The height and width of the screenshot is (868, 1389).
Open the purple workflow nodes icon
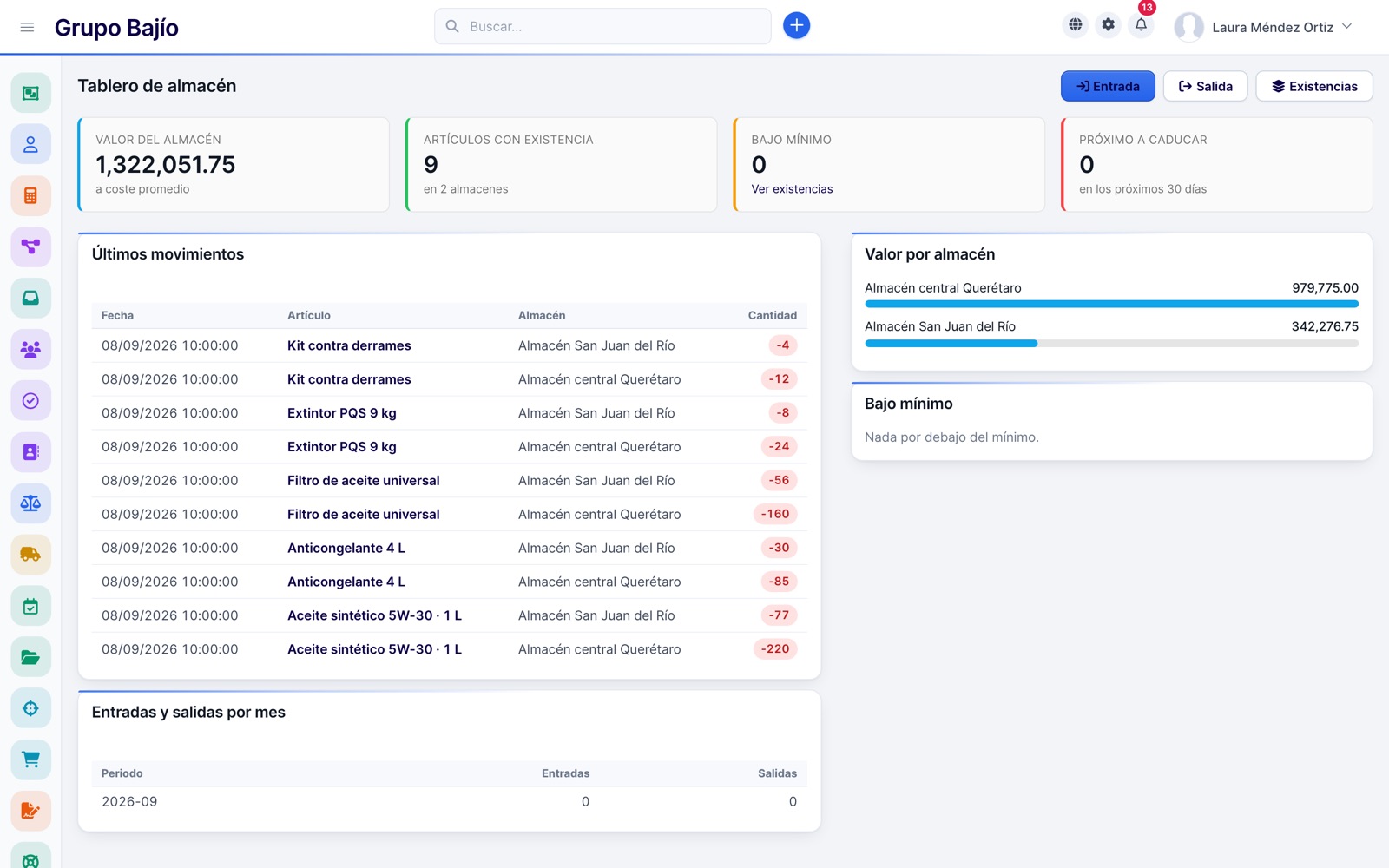tap(30, 247)
